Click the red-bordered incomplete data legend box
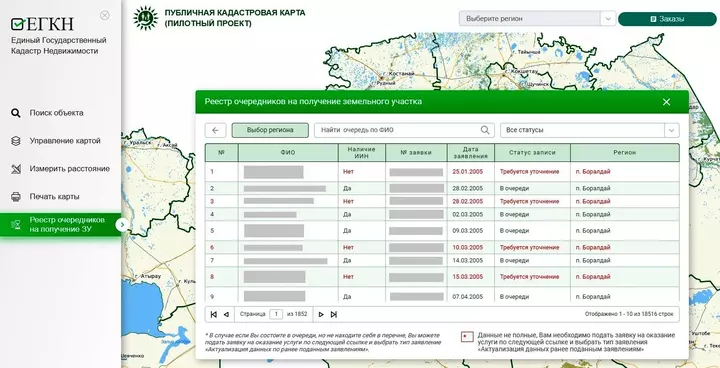The height and width of the screenshot is (368, 720). point(467,337)
